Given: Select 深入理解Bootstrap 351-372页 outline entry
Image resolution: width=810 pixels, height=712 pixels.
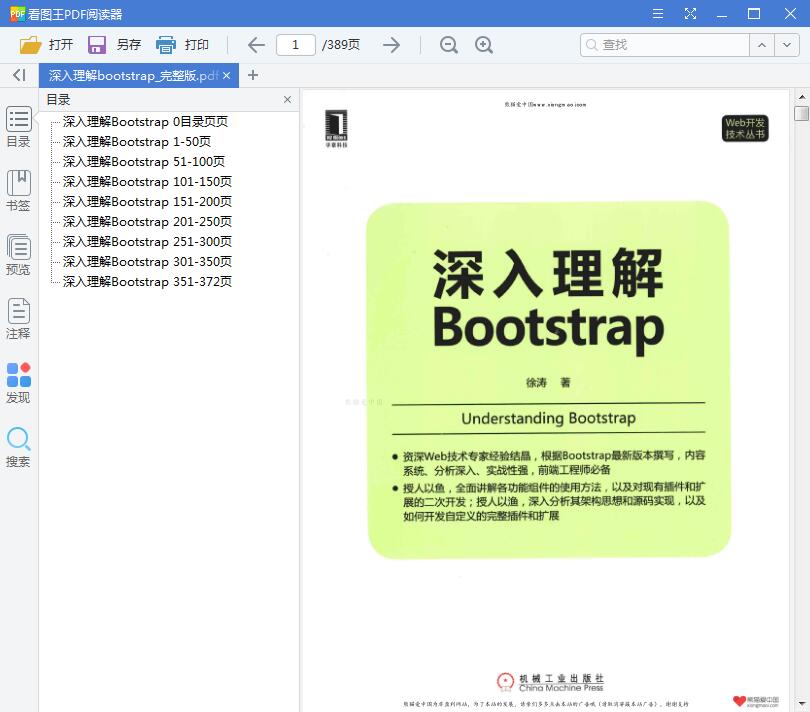Looking at the screenshot, I should (147, 282).
